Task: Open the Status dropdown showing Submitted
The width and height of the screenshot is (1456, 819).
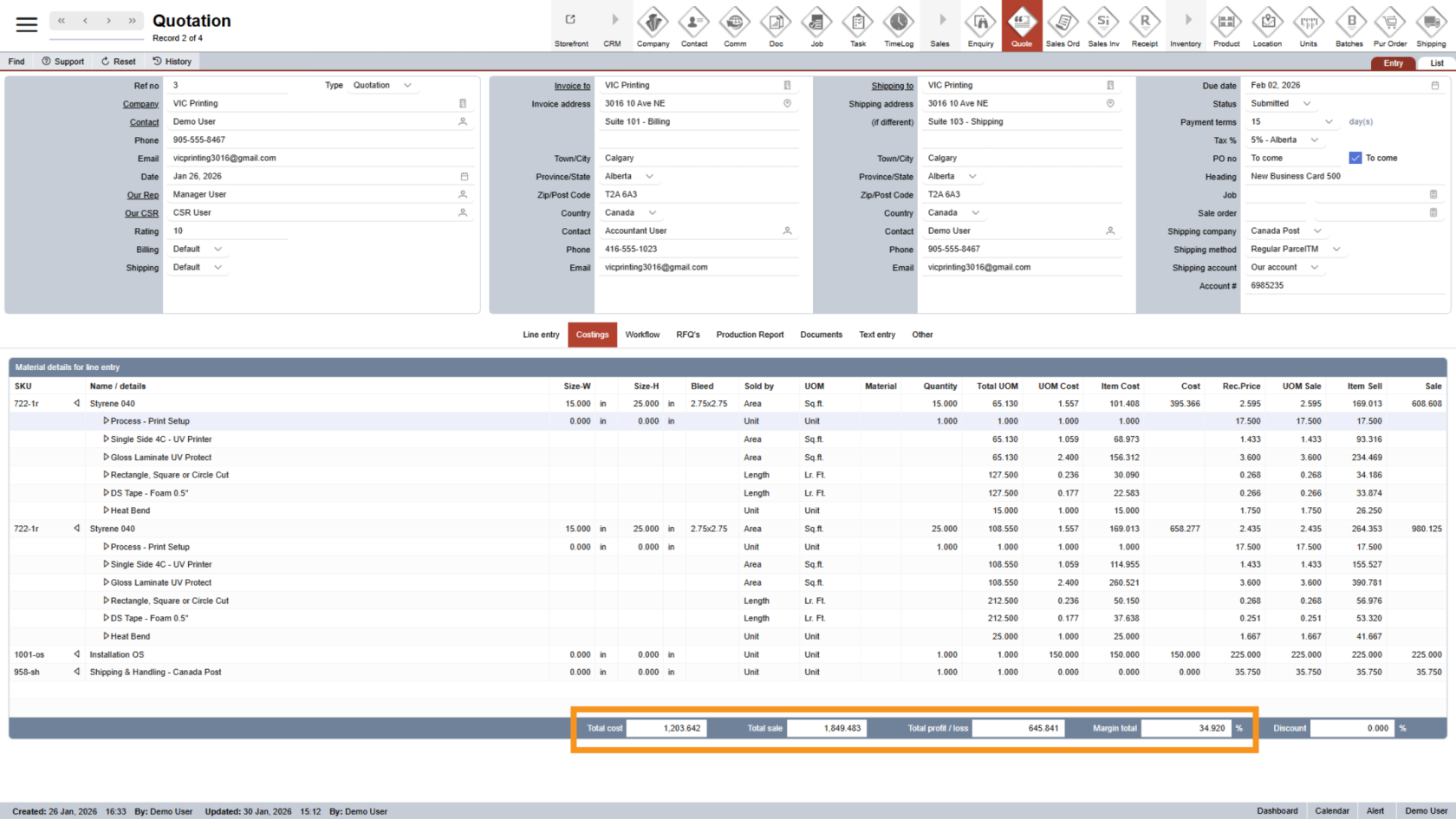Action: click(x=1307, y=104)
